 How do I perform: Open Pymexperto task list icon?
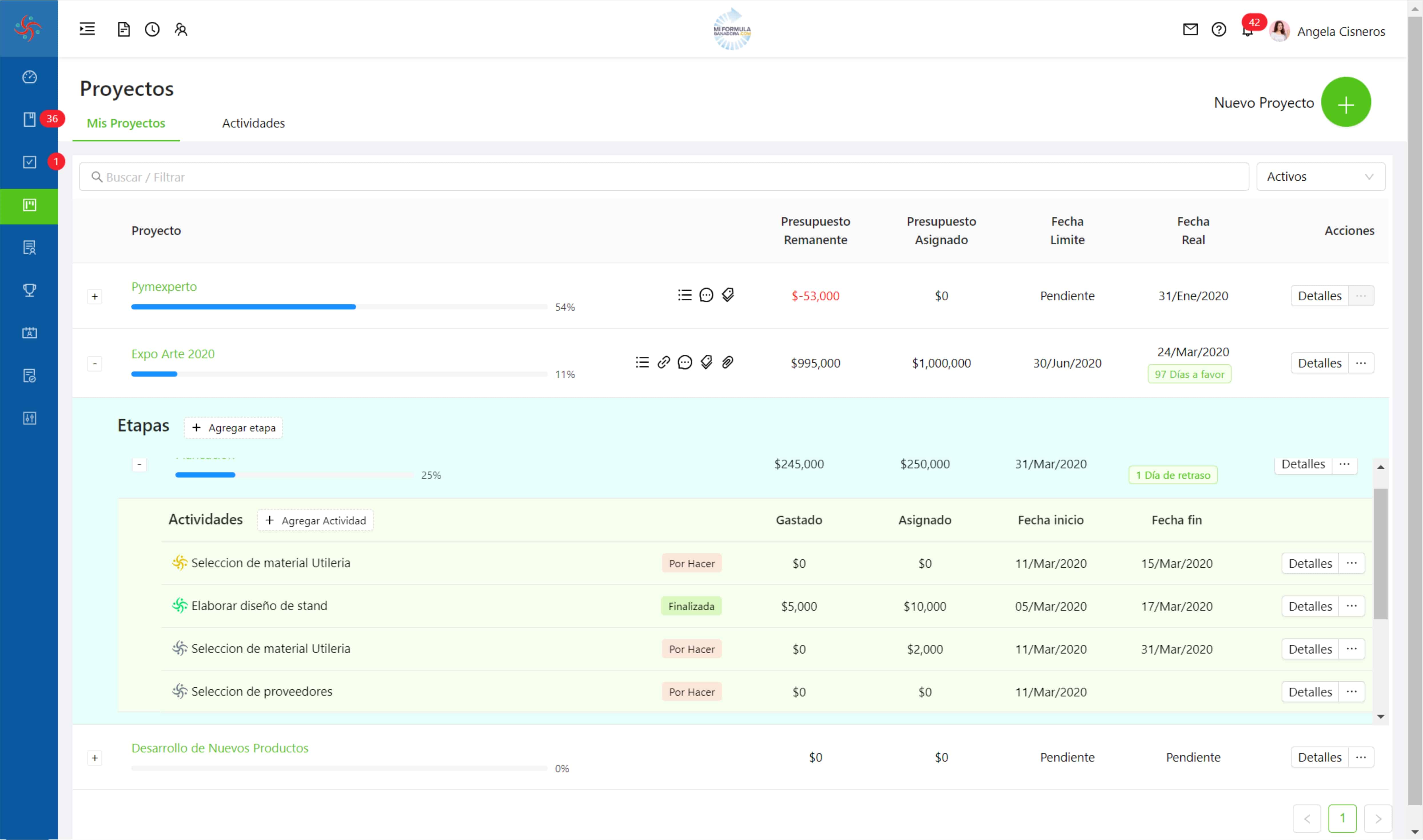tap(684, 295)
